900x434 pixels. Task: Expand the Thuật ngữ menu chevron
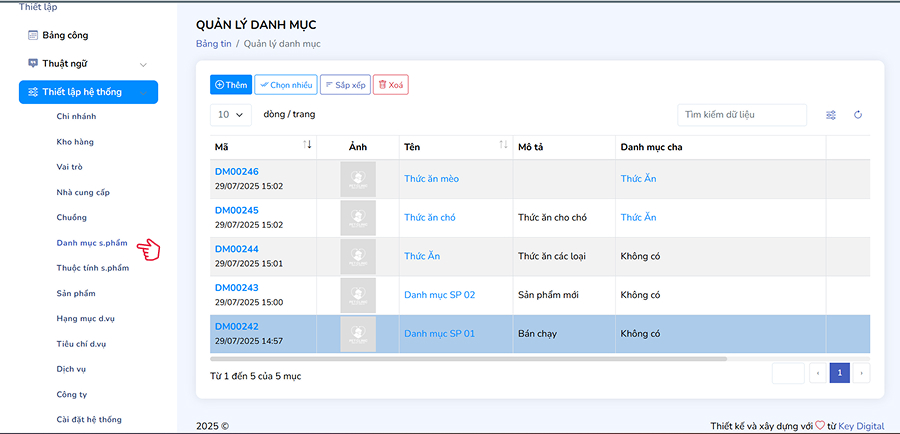pyautogui.click(x=143, y=64)
